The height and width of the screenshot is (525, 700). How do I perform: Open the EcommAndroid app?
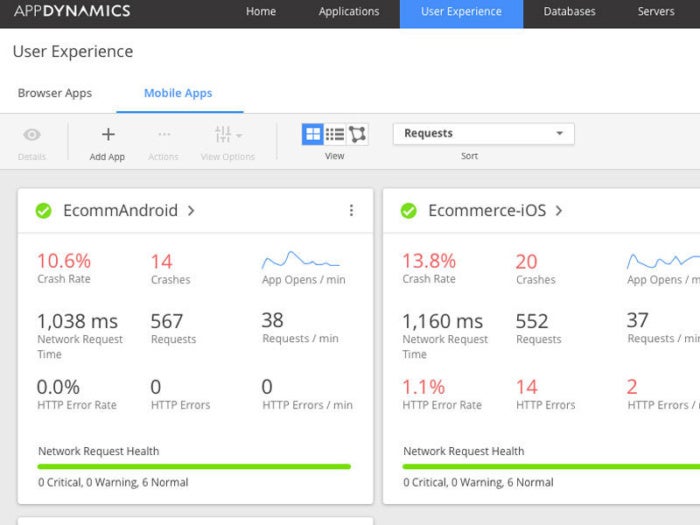(121, 210)
